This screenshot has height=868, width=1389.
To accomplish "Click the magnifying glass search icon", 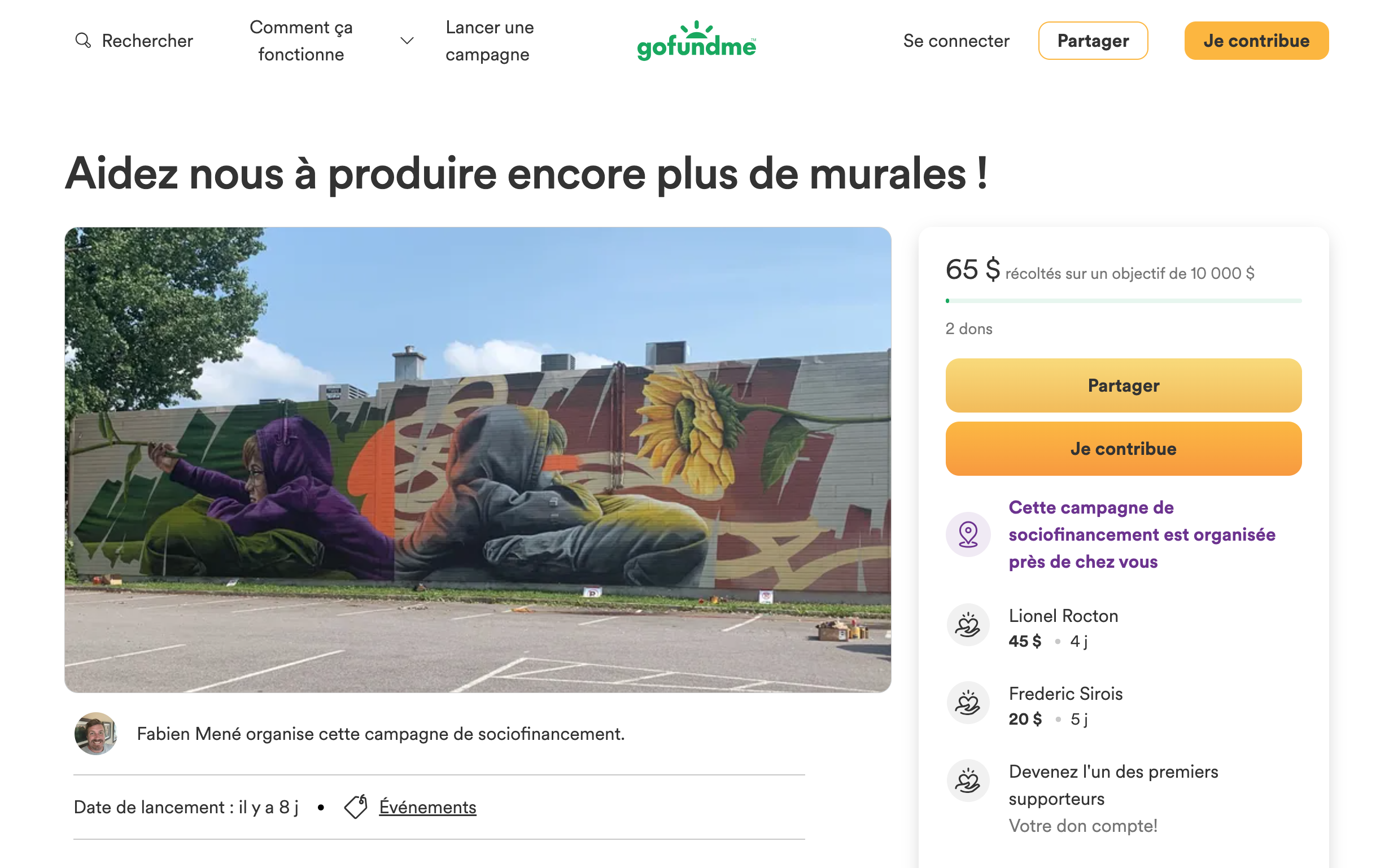I will 83,40.
